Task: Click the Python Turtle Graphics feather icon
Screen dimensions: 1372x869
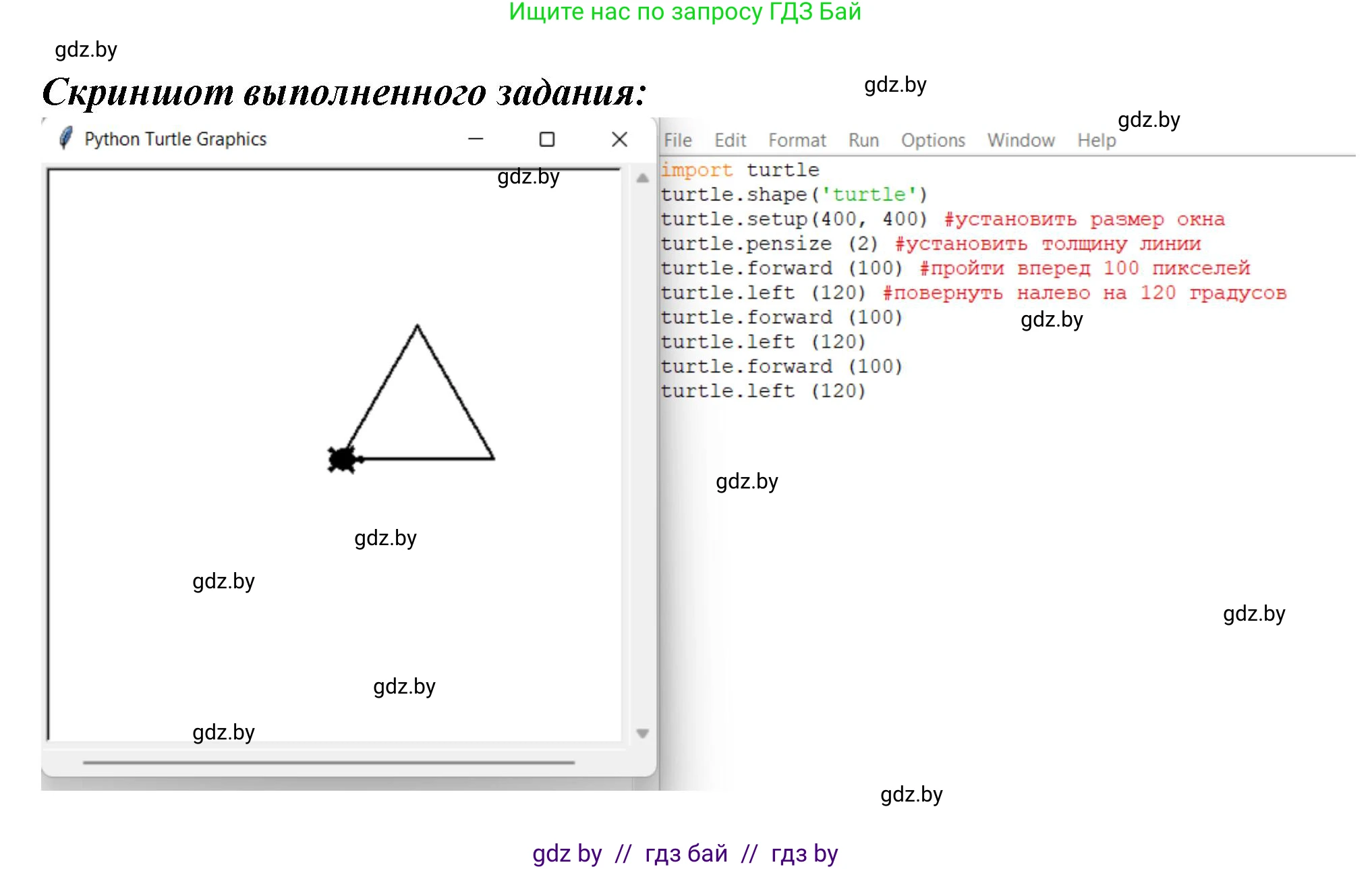Action: (x=65, y=138)
